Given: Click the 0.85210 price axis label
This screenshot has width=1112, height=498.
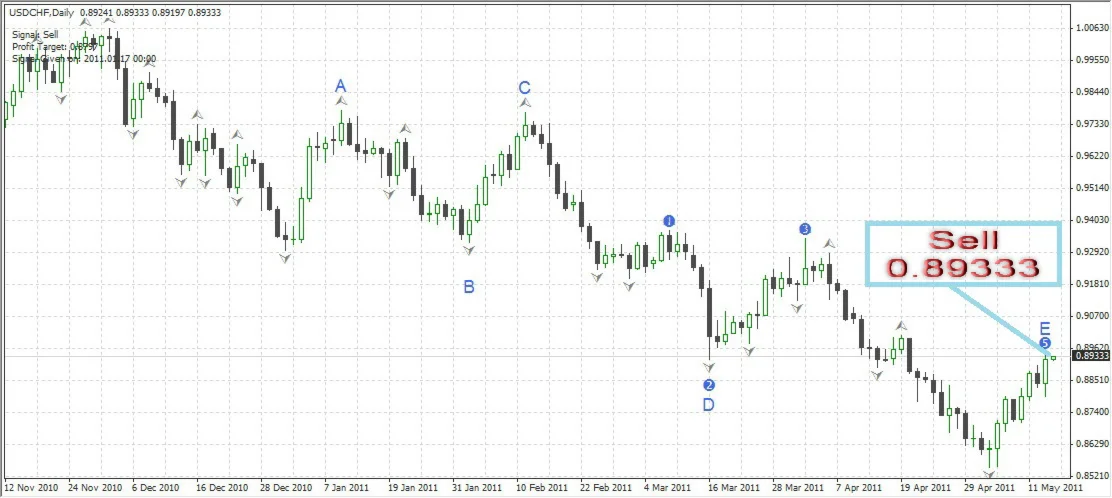Looking at the screenshot, I should (1092, 475).
